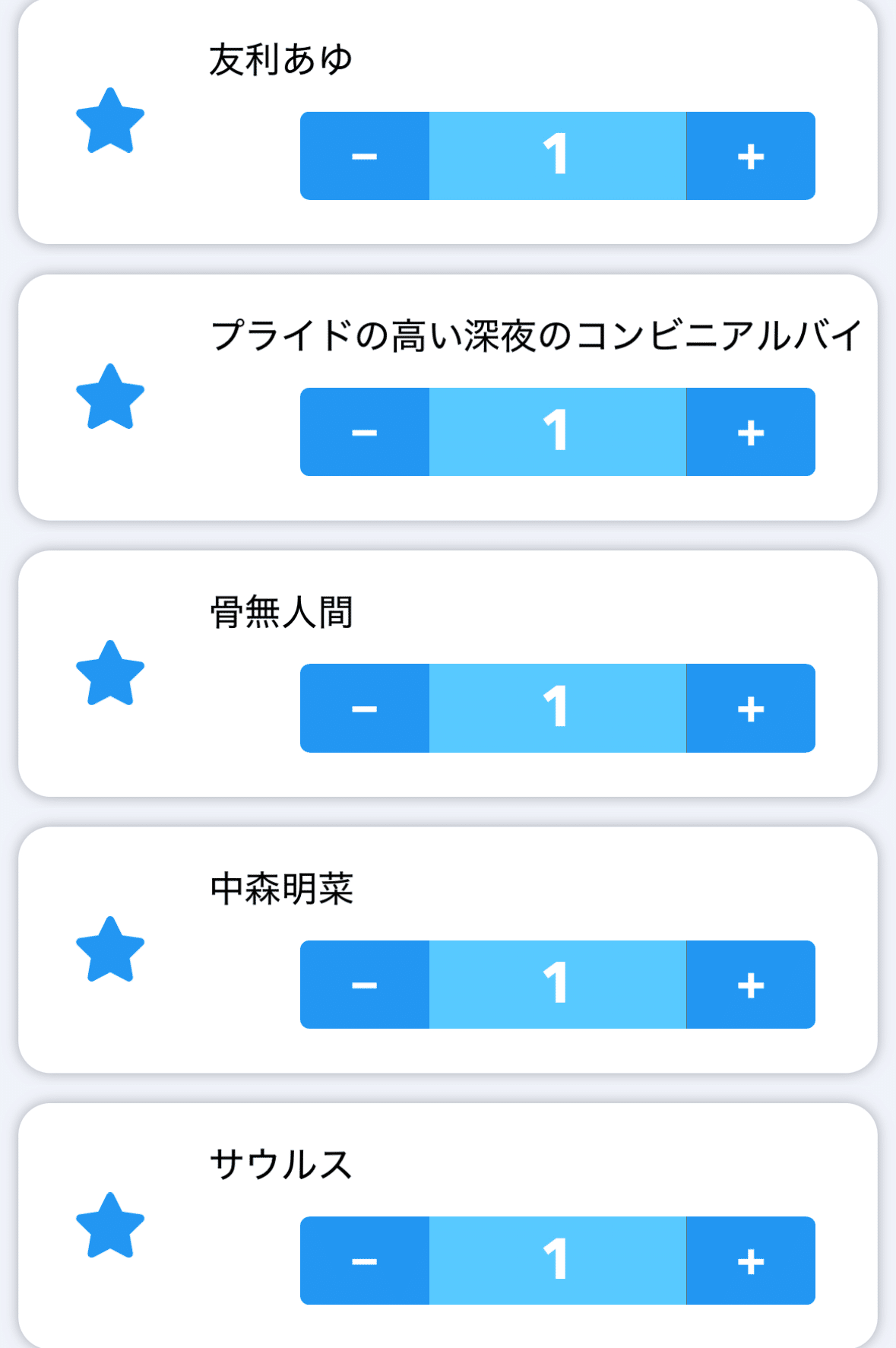Toggle star on プライドの高い深夜のコンビニアルバイ card
The width and height of the screenshot is (896, 1348).
tap(110, 398)
